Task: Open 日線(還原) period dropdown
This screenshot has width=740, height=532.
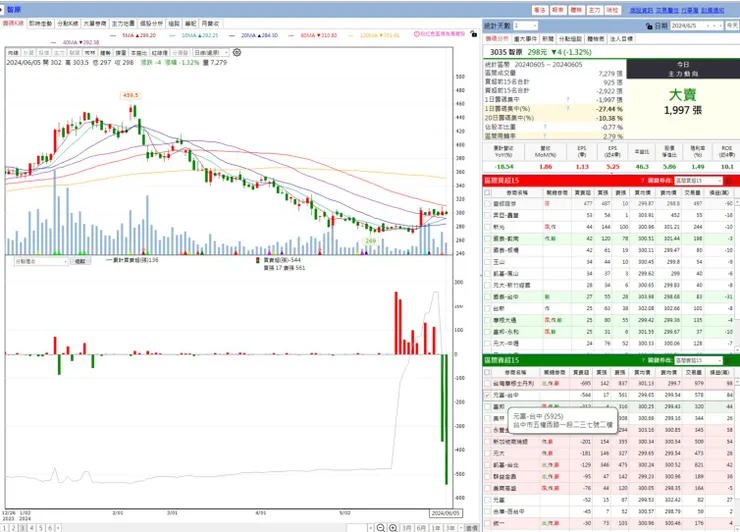Action: (x=211, y=53)
